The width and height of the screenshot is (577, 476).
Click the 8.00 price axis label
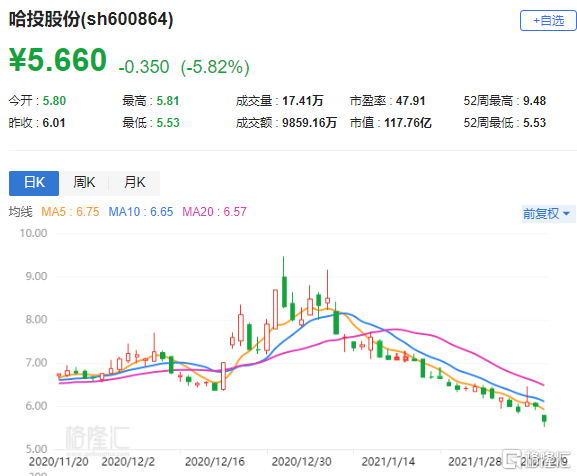[36, 319]
